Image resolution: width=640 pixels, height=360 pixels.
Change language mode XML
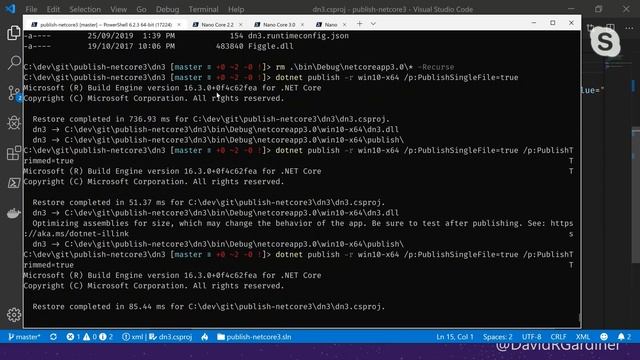click(x=582, y=337)
